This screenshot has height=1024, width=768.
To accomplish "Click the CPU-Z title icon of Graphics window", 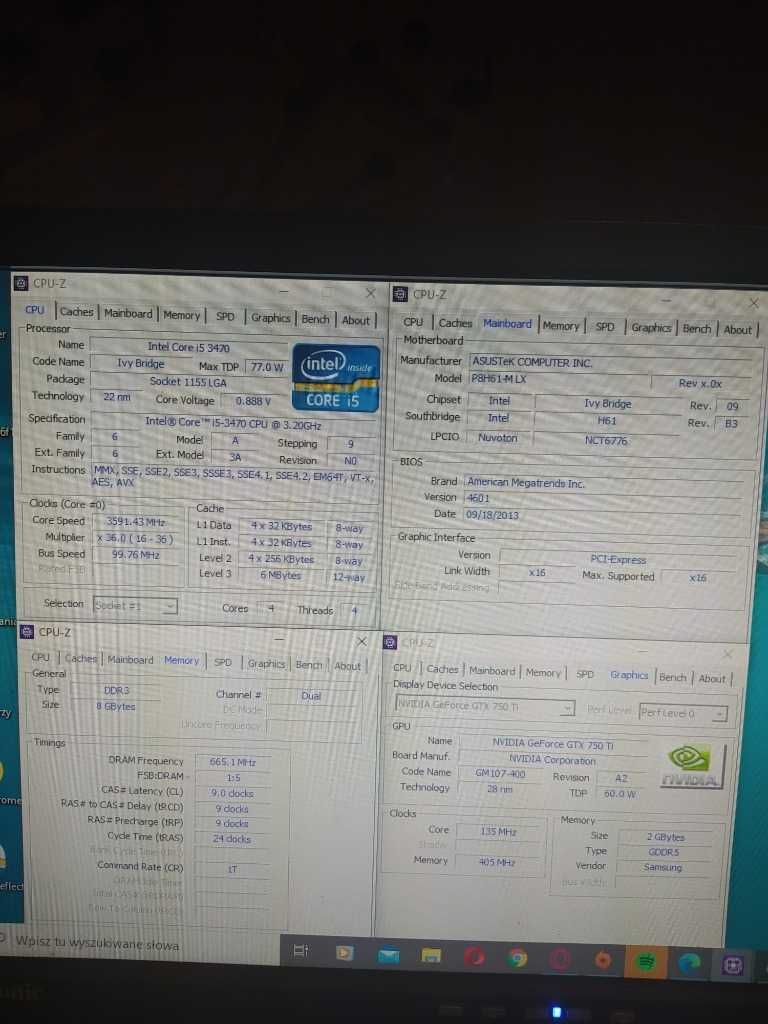I will (x=390, y=642).
